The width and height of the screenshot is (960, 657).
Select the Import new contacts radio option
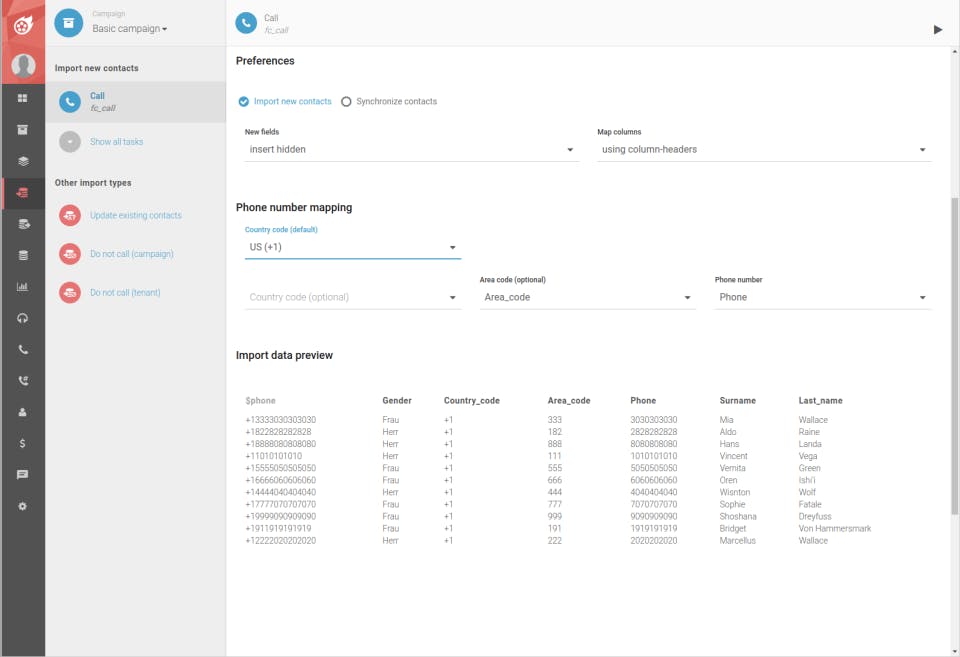tap(244, 102)
